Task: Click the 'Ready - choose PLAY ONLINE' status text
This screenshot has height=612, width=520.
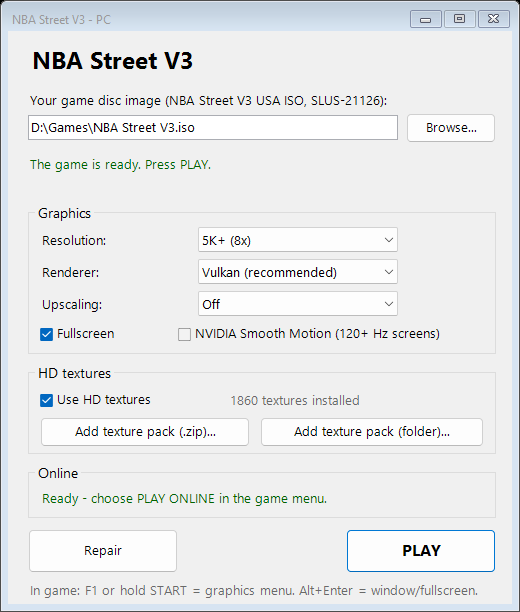Action: 184,498
